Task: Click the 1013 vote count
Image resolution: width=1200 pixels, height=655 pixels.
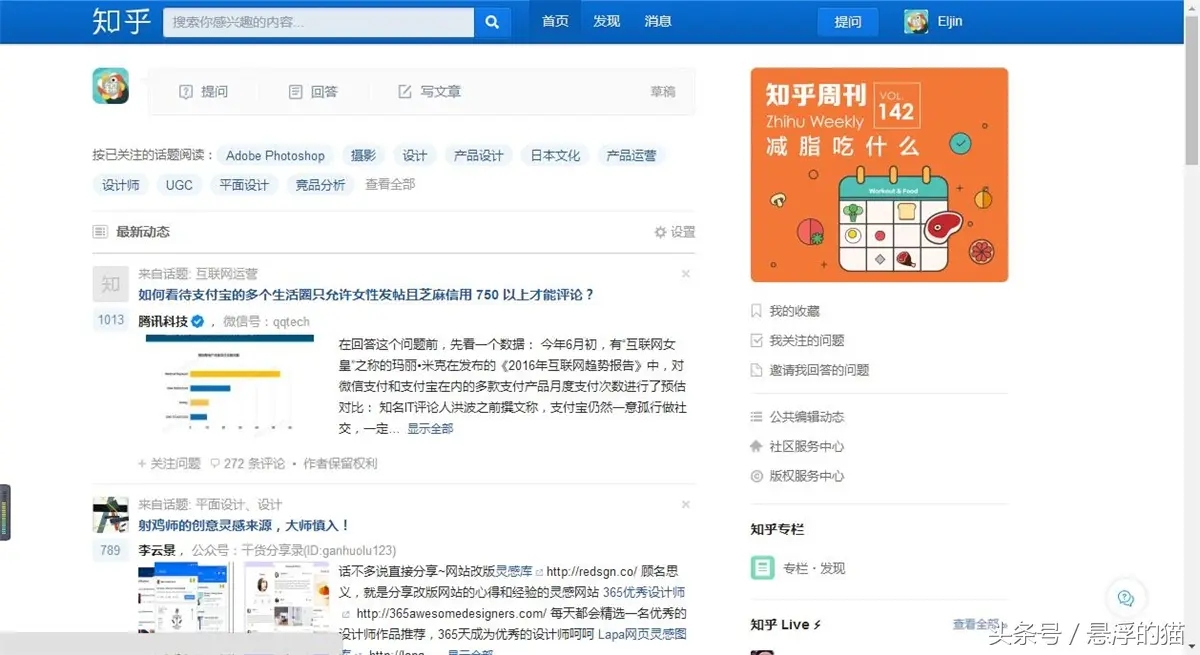Action: tap(111, 320)
